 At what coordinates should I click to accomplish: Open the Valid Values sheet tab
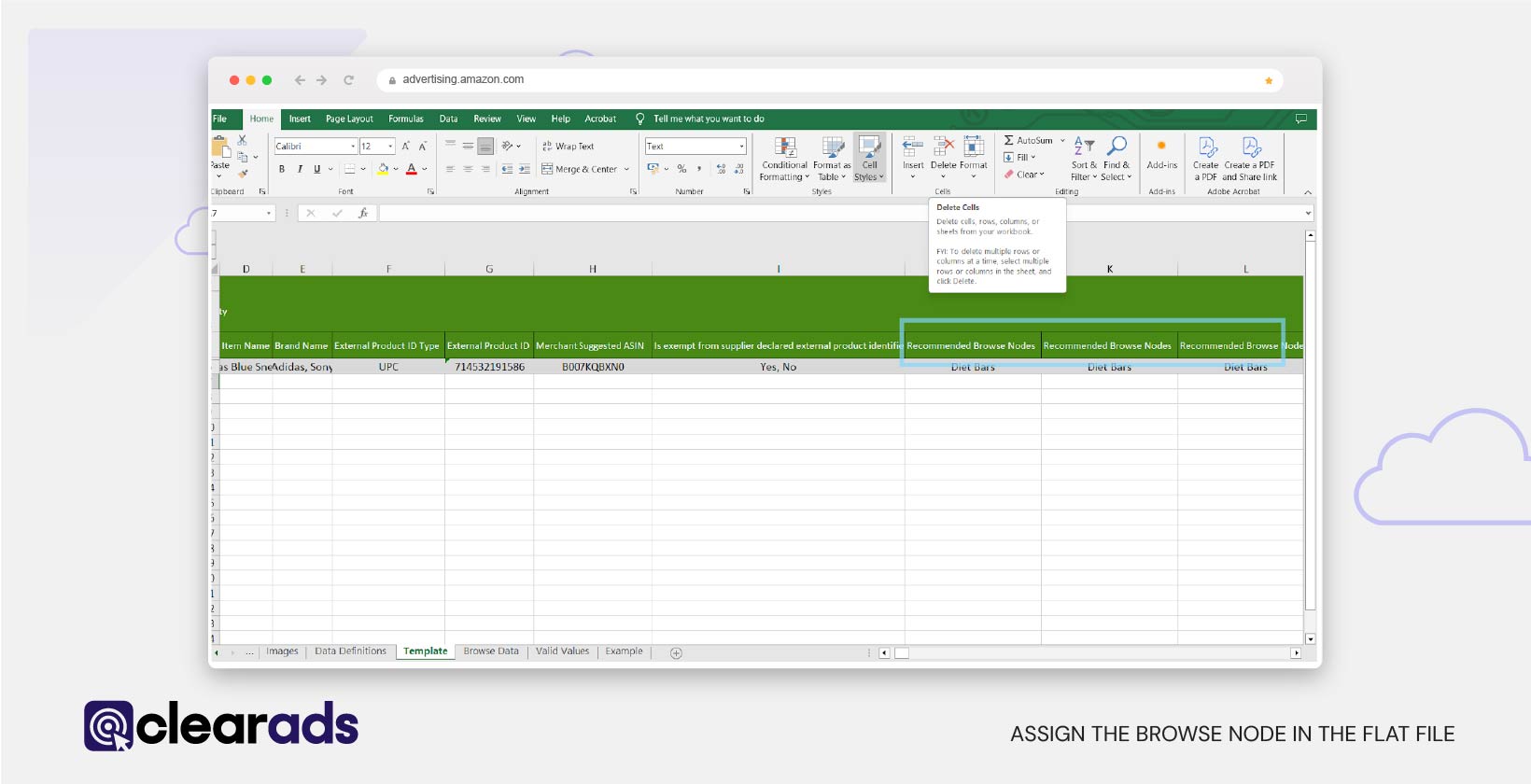pos(563,651)
